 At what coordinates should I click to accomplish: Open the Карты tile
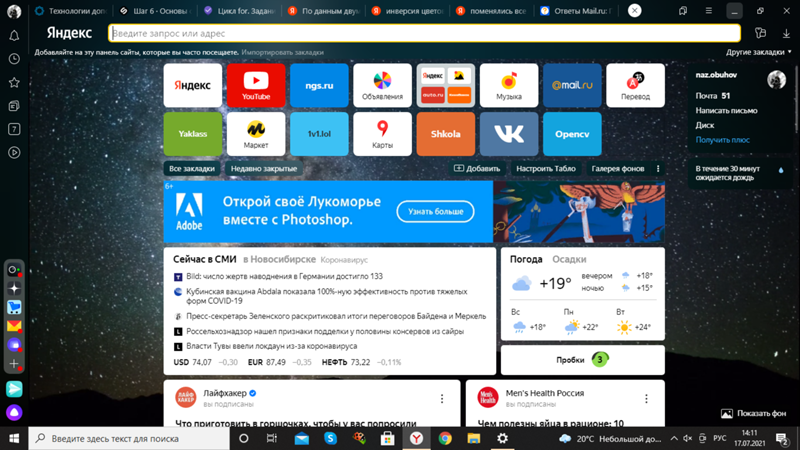(382, 134)
